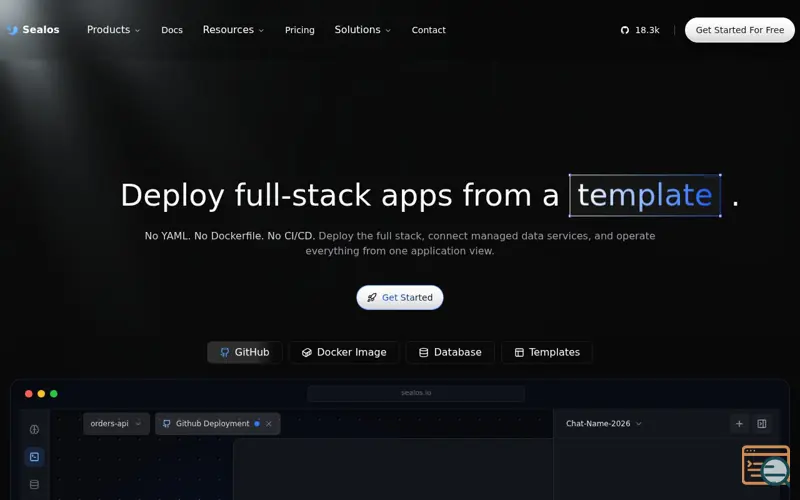Select the Database tab
Viewport: 800px width, 500px height.
450,352
